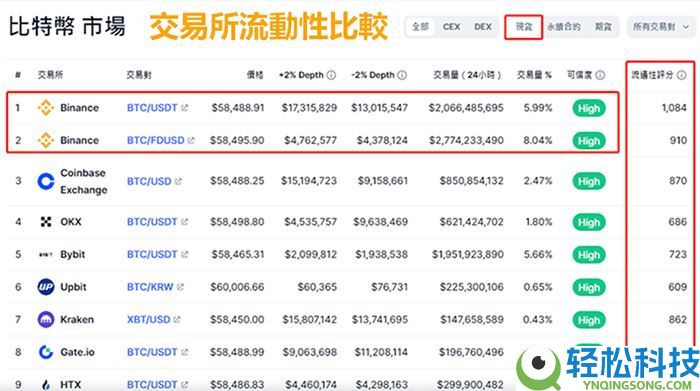Screen dimensions: 700x391
Task: Click the High badge in the Upbit row
Action: click(589, 287)
